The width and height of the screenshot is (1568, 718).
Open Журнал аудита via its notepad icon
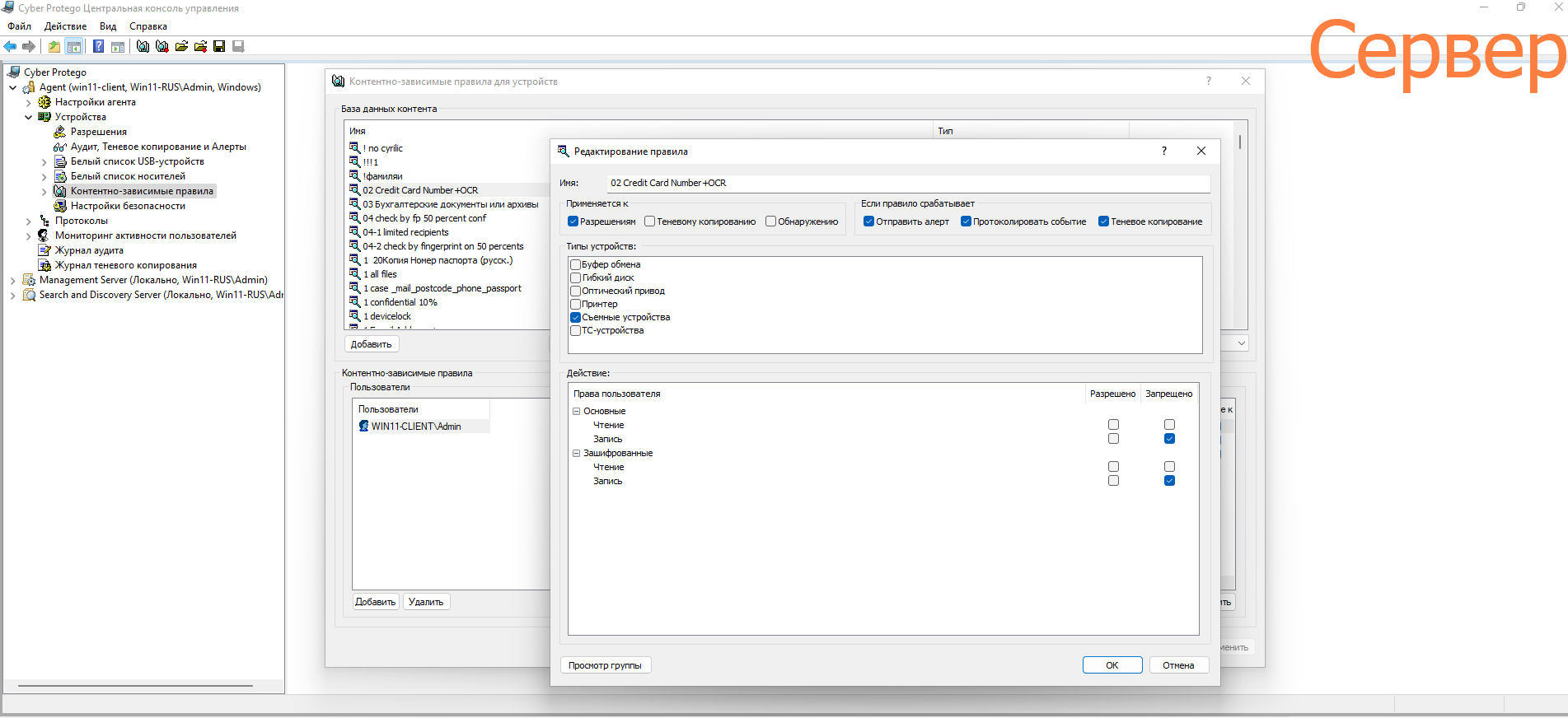(x=44, y=250)
